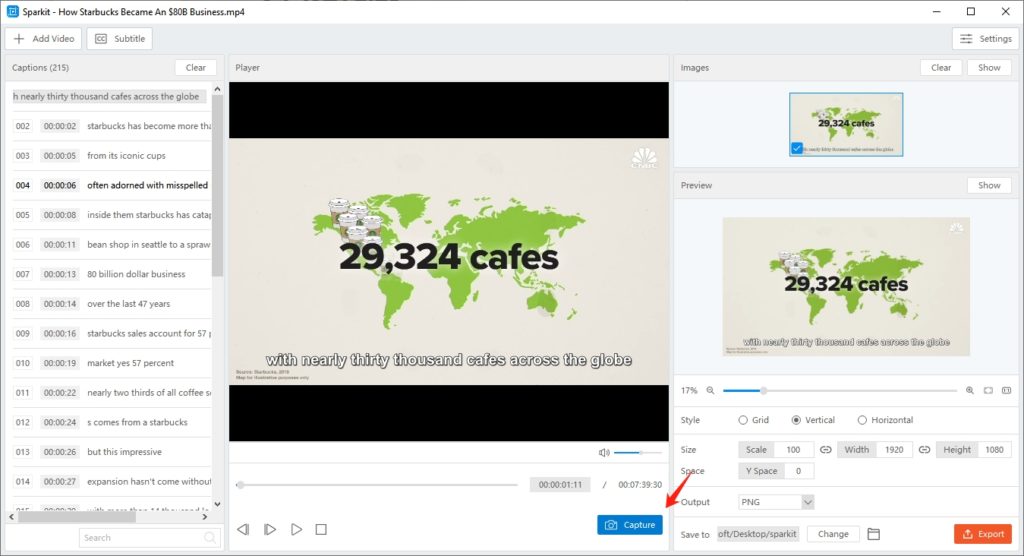The width and height of the screenshot is (1024, 556).
Task: Change the save location
Action: 833,534
